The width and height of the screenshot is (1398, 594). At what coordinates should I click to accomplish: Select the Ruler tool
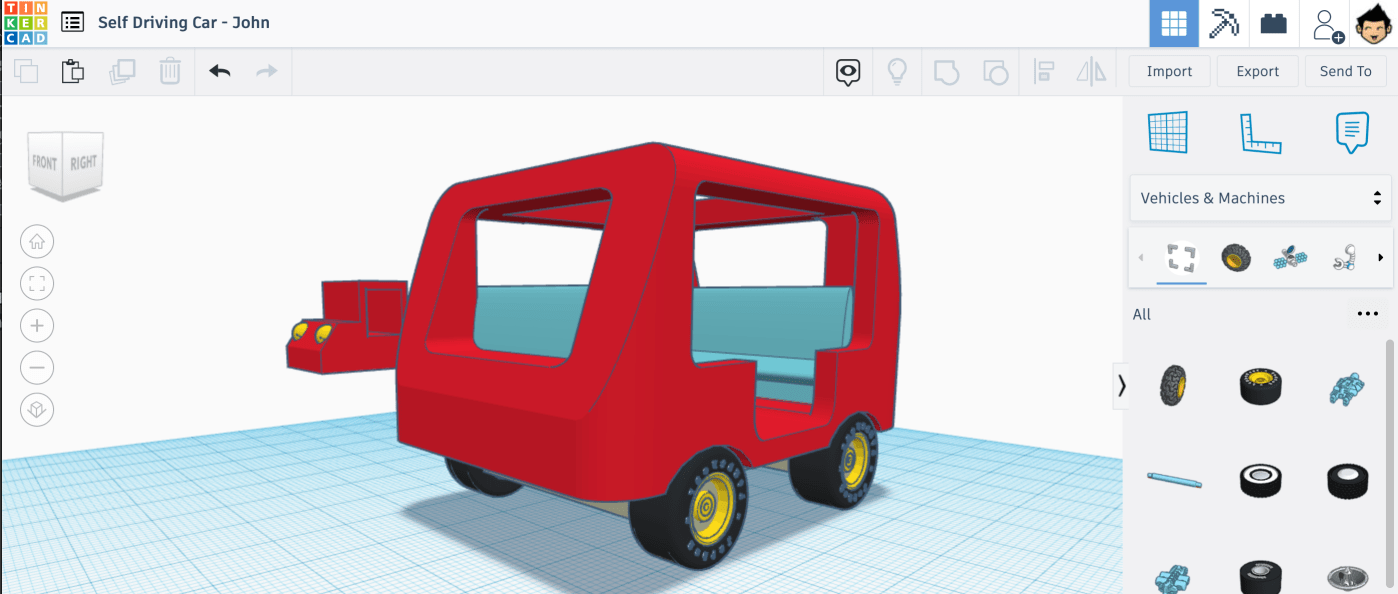point(1259,132)
